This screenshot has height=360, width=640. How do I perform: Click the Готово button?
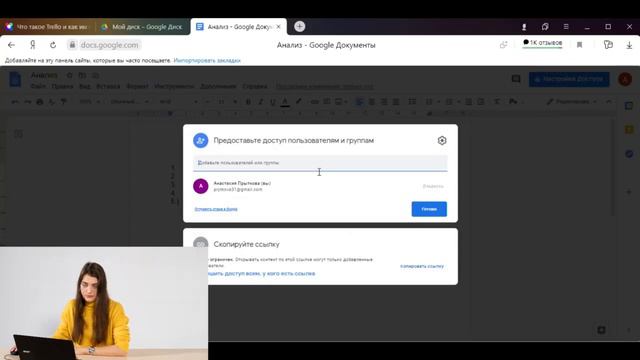click(429, 209)
